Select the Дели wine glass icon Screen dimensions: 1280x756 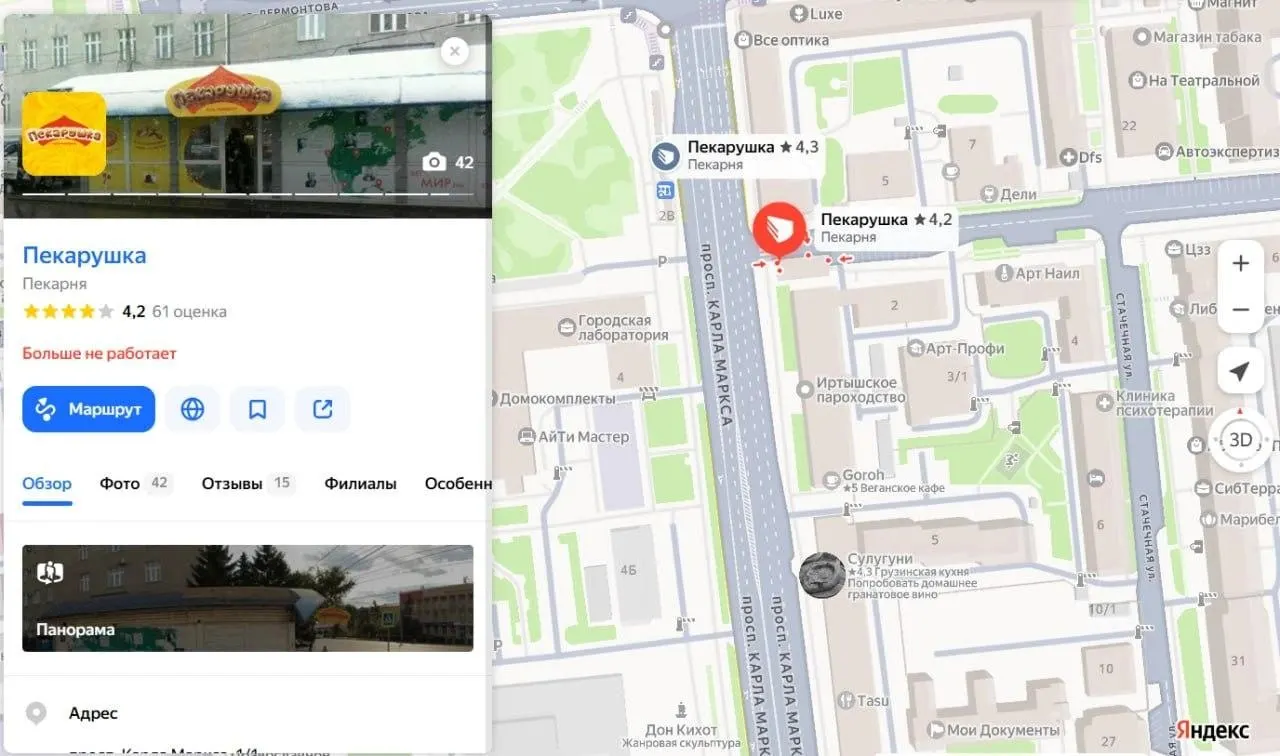(x=988, y=194)
